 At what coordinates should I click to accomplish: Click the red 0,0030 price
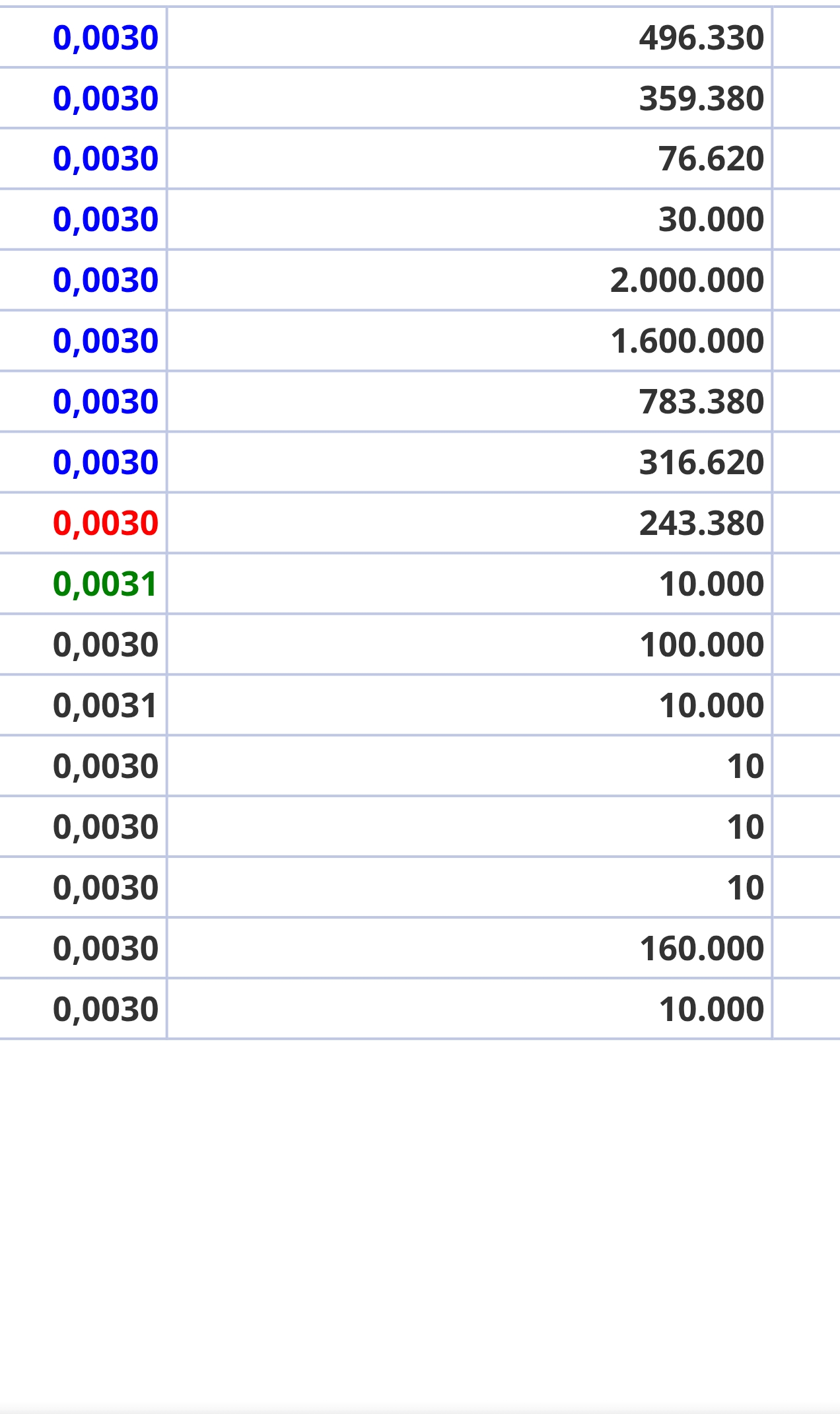point(106,524)
